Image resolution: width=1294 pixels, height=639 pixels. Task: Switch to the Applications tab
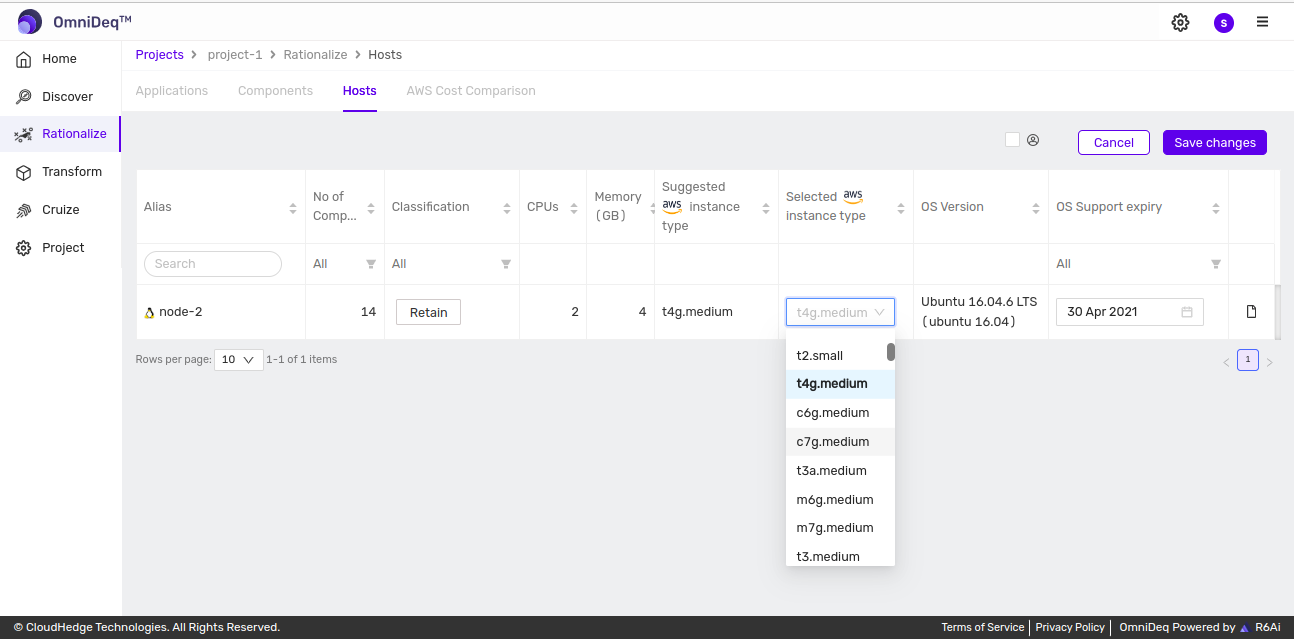point(172,91)
